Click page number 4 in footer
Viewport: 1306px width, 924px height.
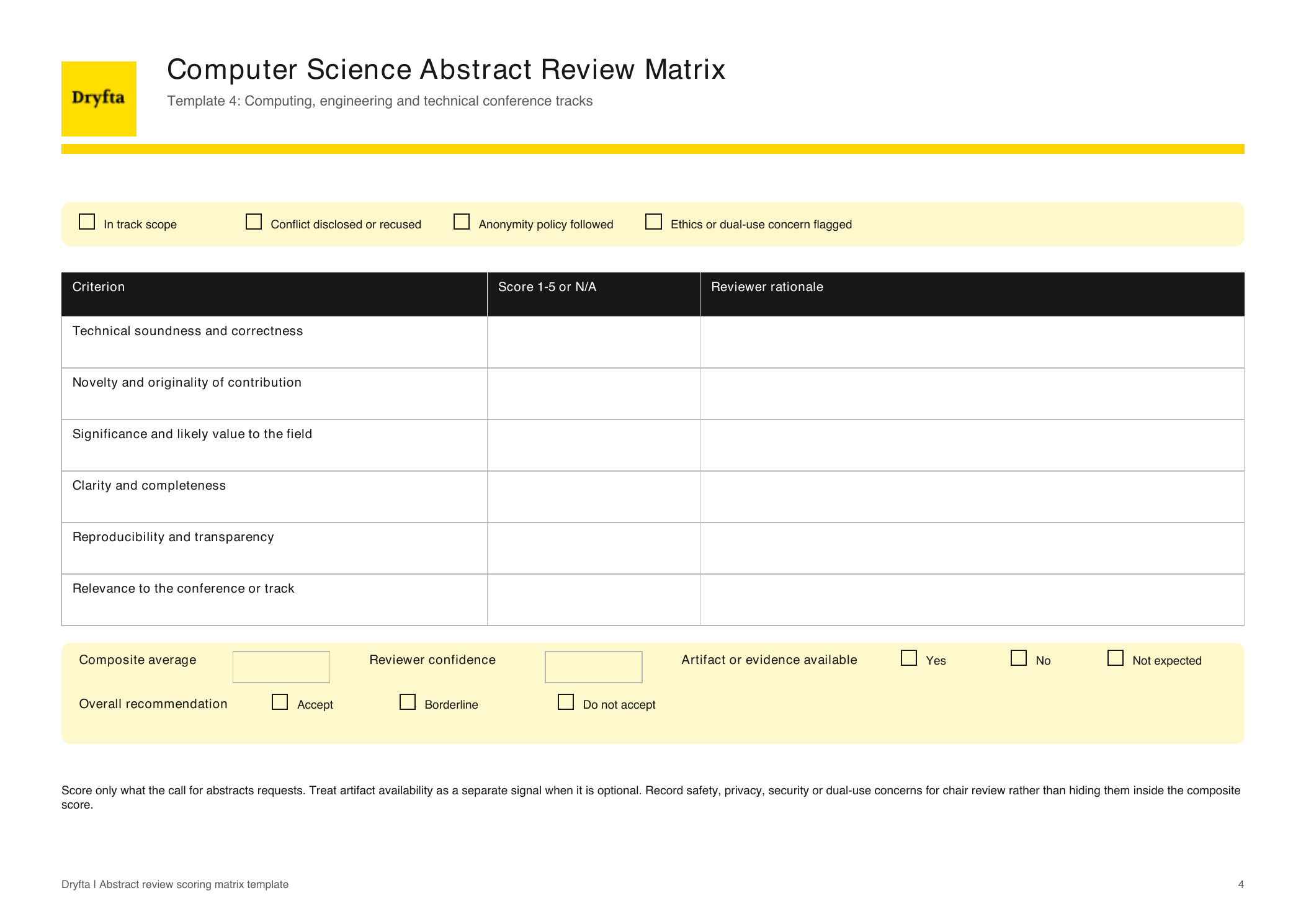coord(1241,884)
